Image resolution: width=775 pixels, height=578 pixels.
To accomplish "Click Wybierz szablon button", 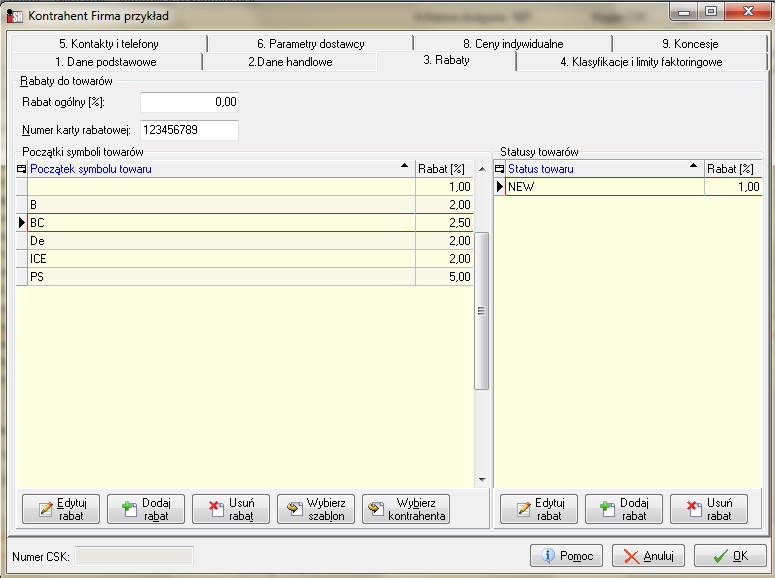I will pos(316,509).
